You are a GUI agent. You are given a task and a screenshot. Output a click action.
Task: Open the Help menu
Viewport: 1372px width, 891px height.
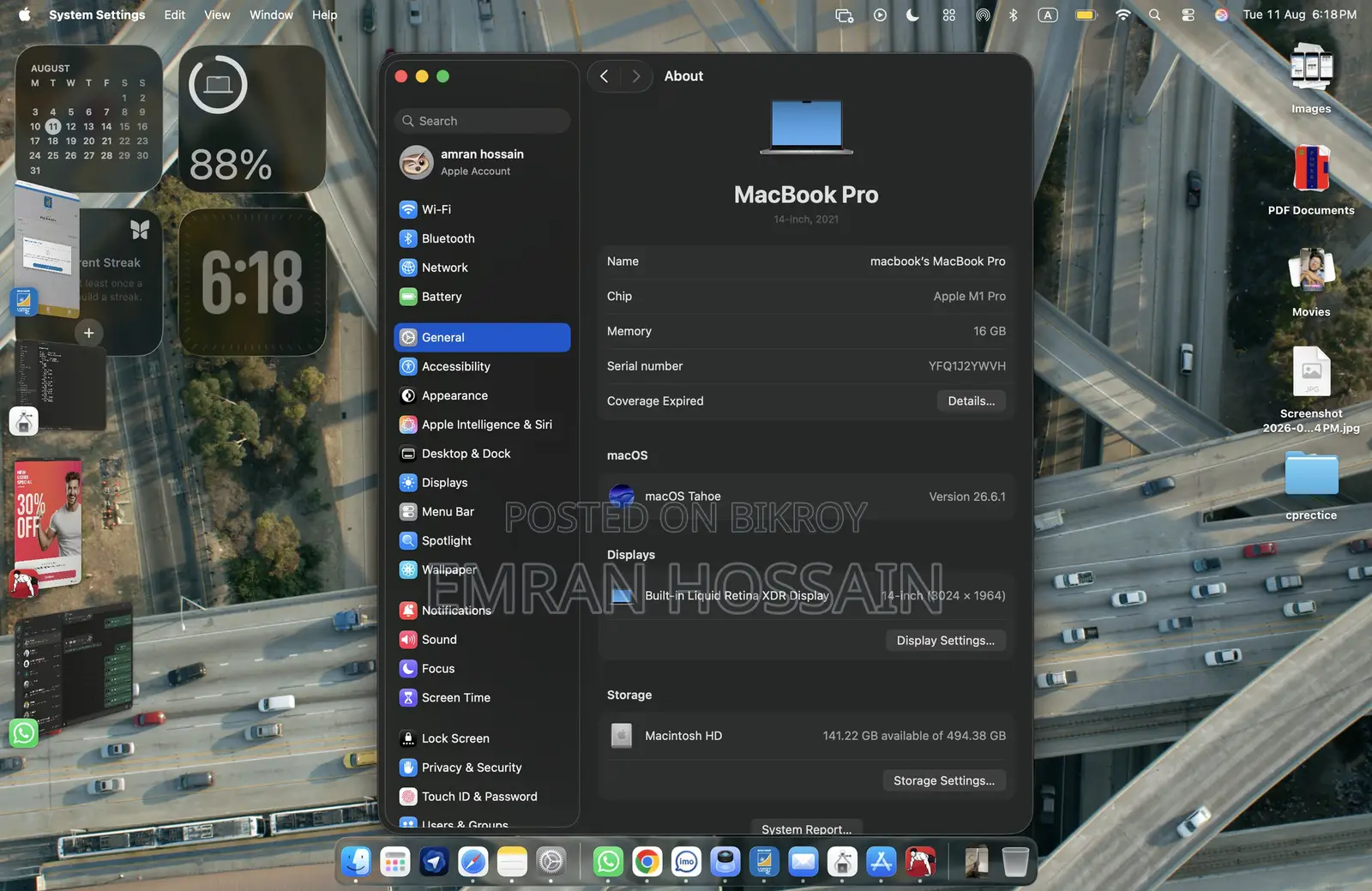tap(324, 15)
